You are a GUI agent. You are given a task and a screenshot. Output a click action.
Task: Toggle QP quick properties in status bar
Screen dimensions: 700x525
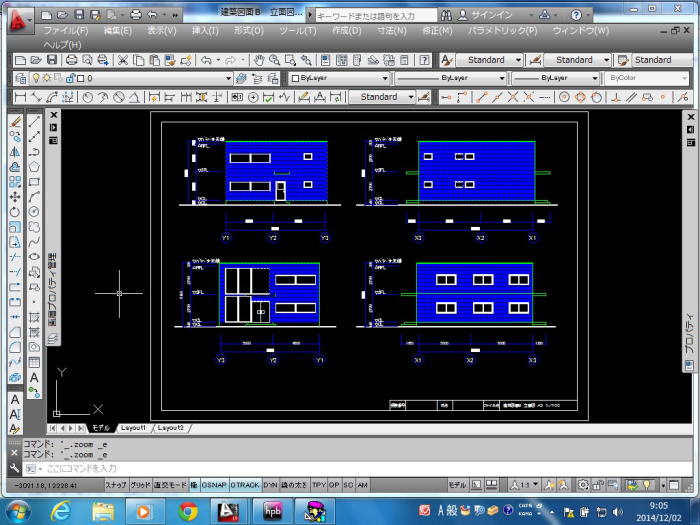click(334, 485)
